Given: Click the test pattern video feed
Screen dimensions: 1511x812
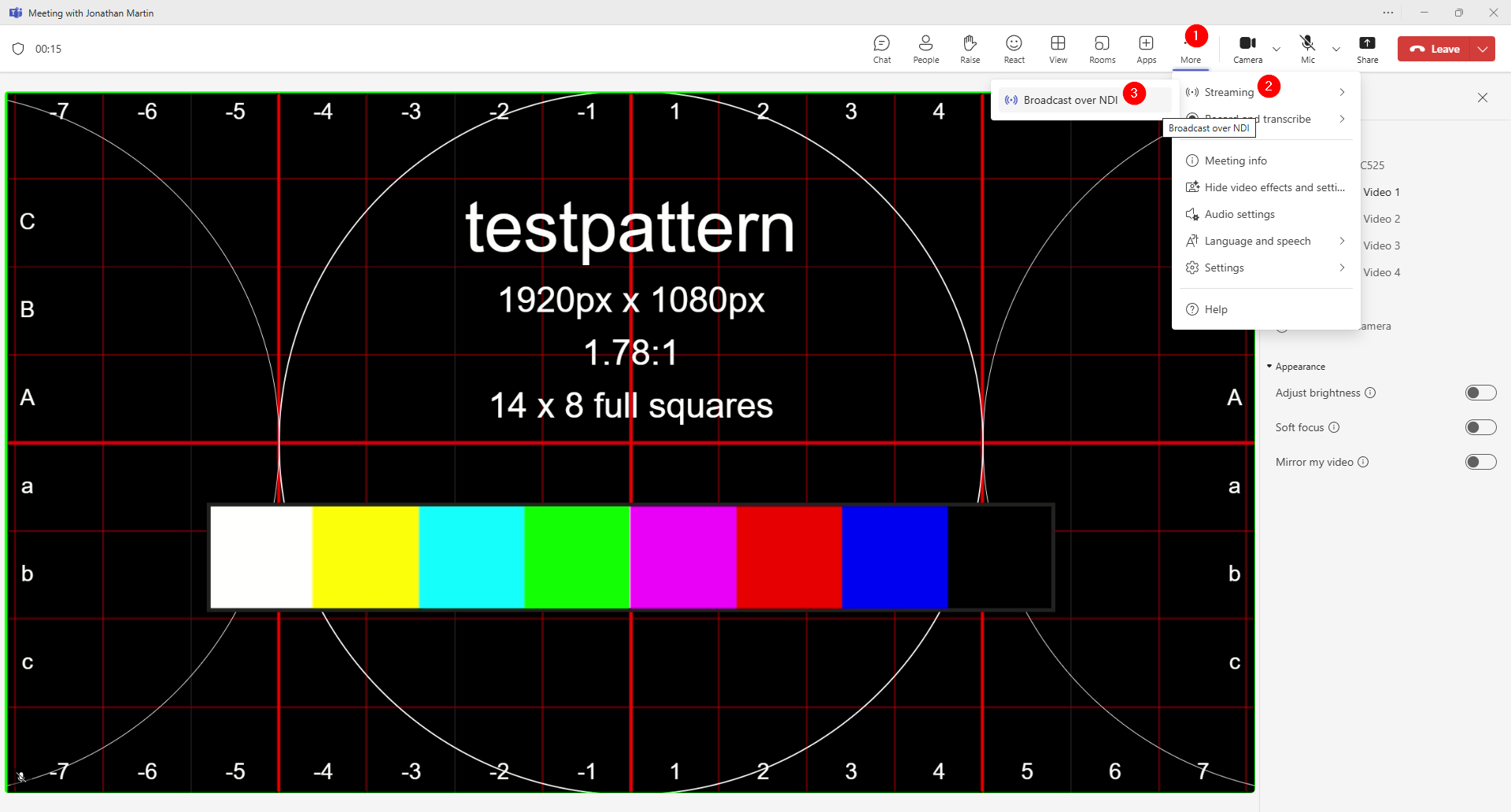Looking at the screenshot, I should pos(630,442).
